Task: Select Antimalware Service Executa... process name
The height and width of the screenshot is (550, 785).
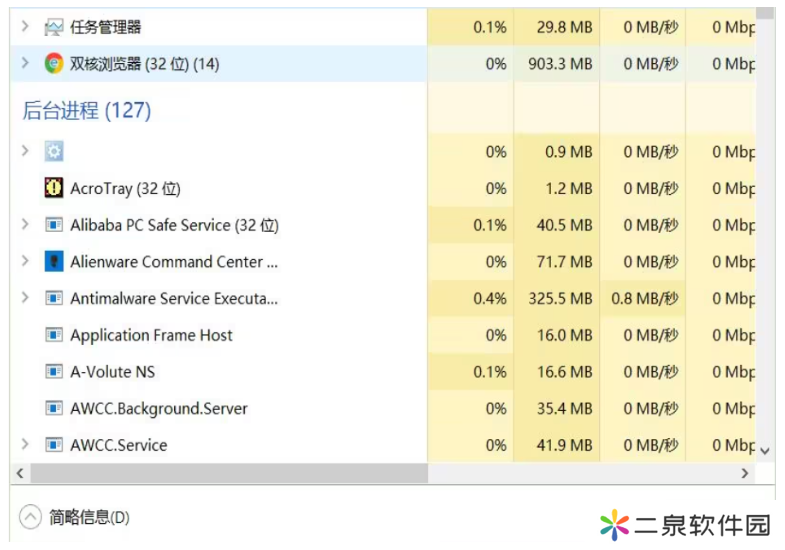Action: click(x=174, y=298)
